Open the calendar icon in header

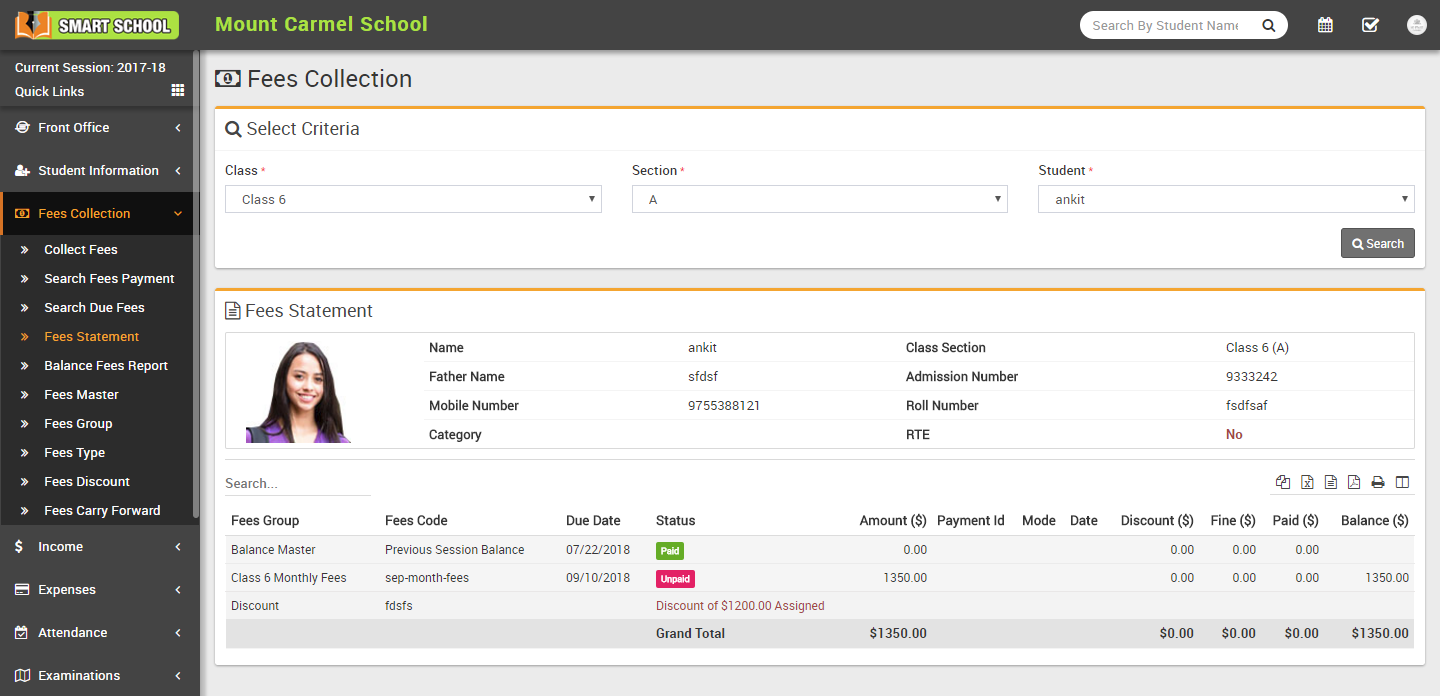point(1325,25)
